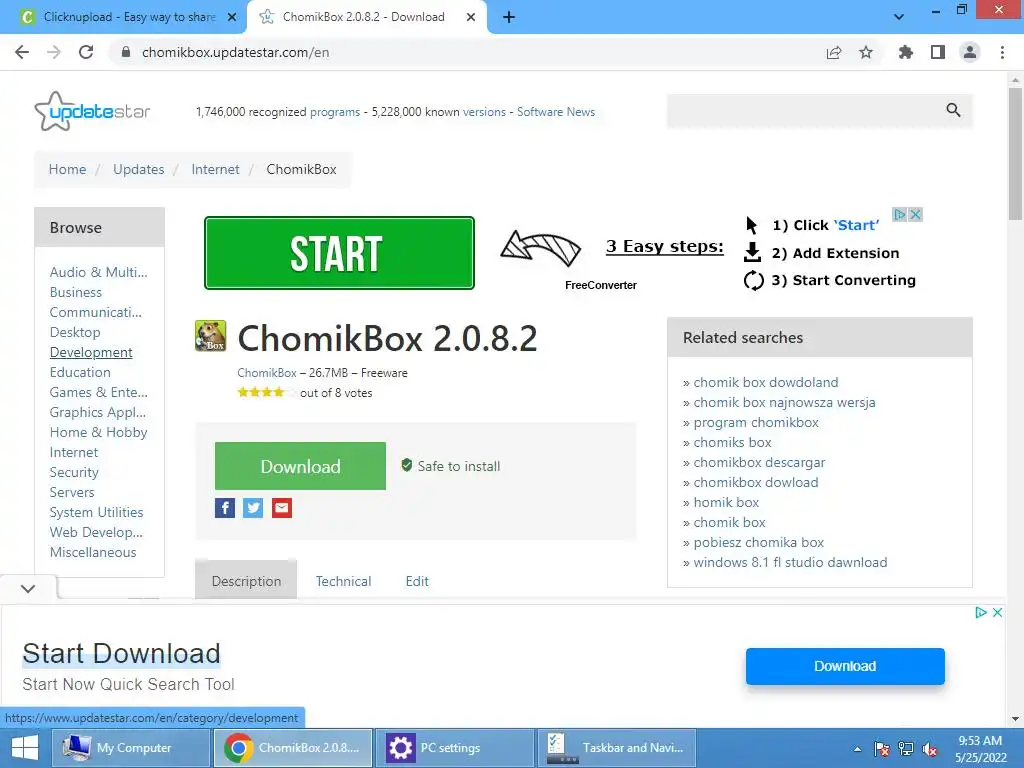This screenshot has height=768, width=1024.
Task: Click AdChoices icon on bottom ad
Action: point(981,613)
